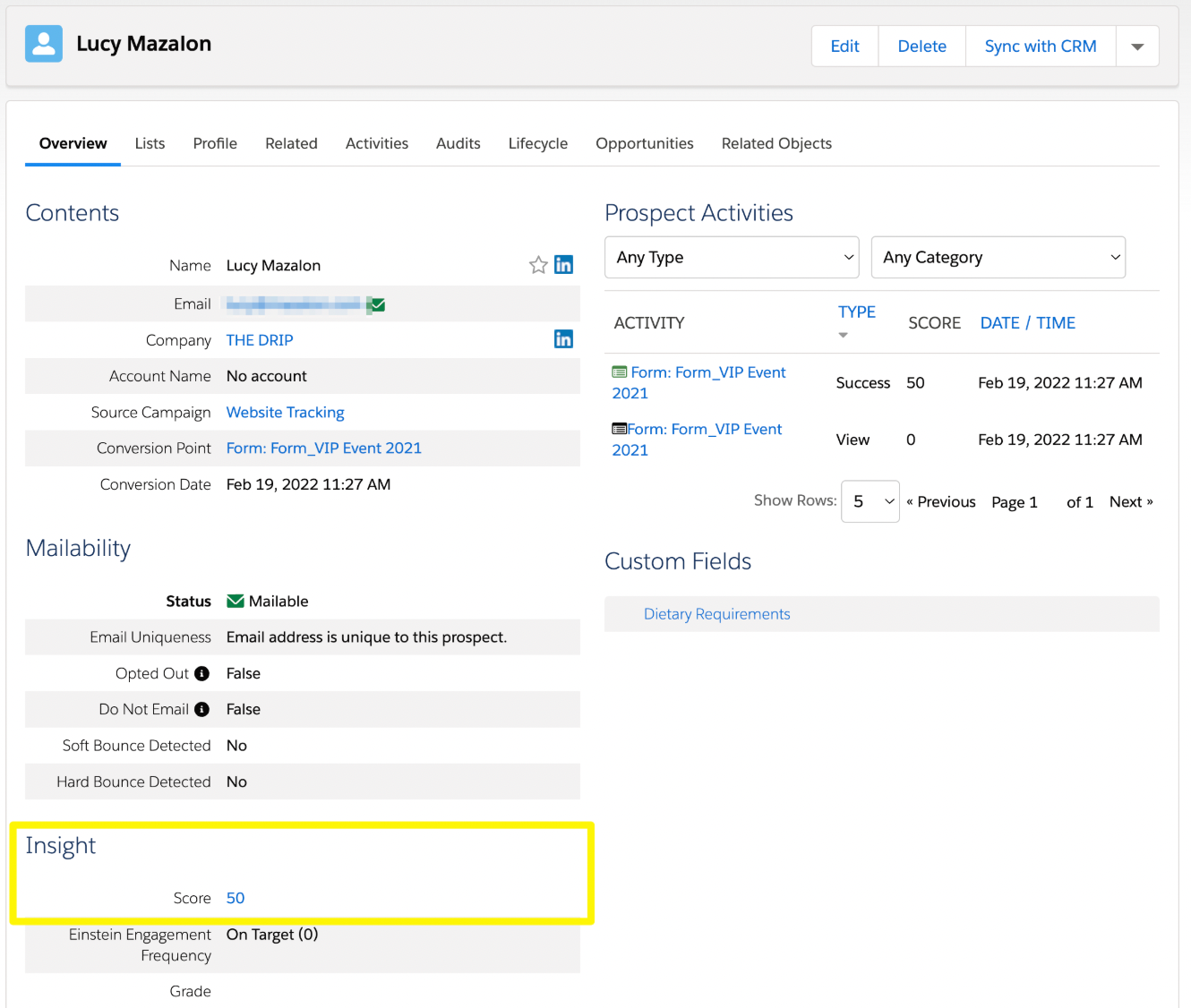Click the score '0' of the View activity
The height and width of the screenshot is (1008, 1191).
tap(911, 440)
